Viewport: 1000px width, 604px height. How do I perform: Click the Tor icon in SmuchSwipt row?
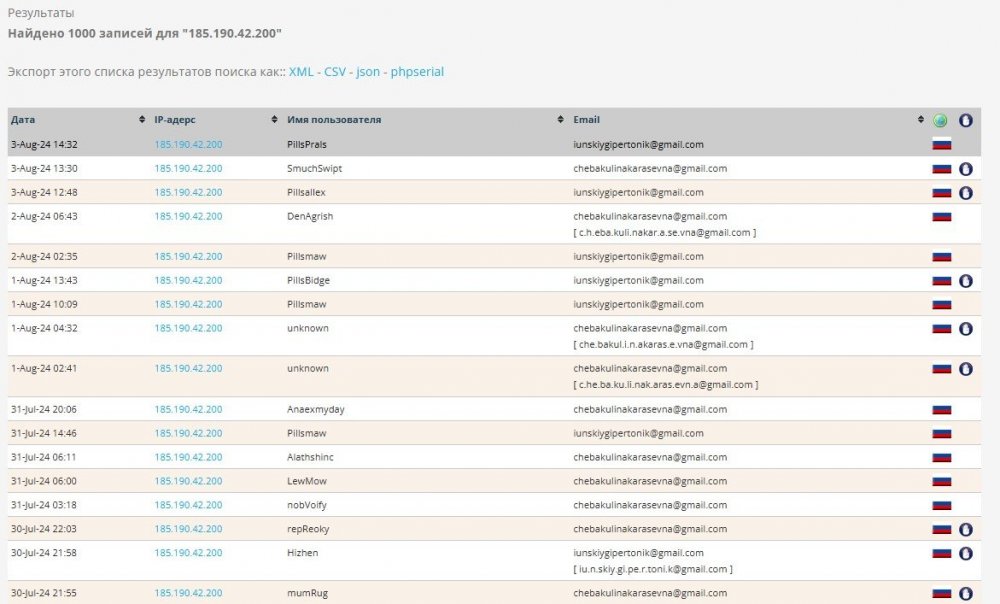[x=966, y=169]
